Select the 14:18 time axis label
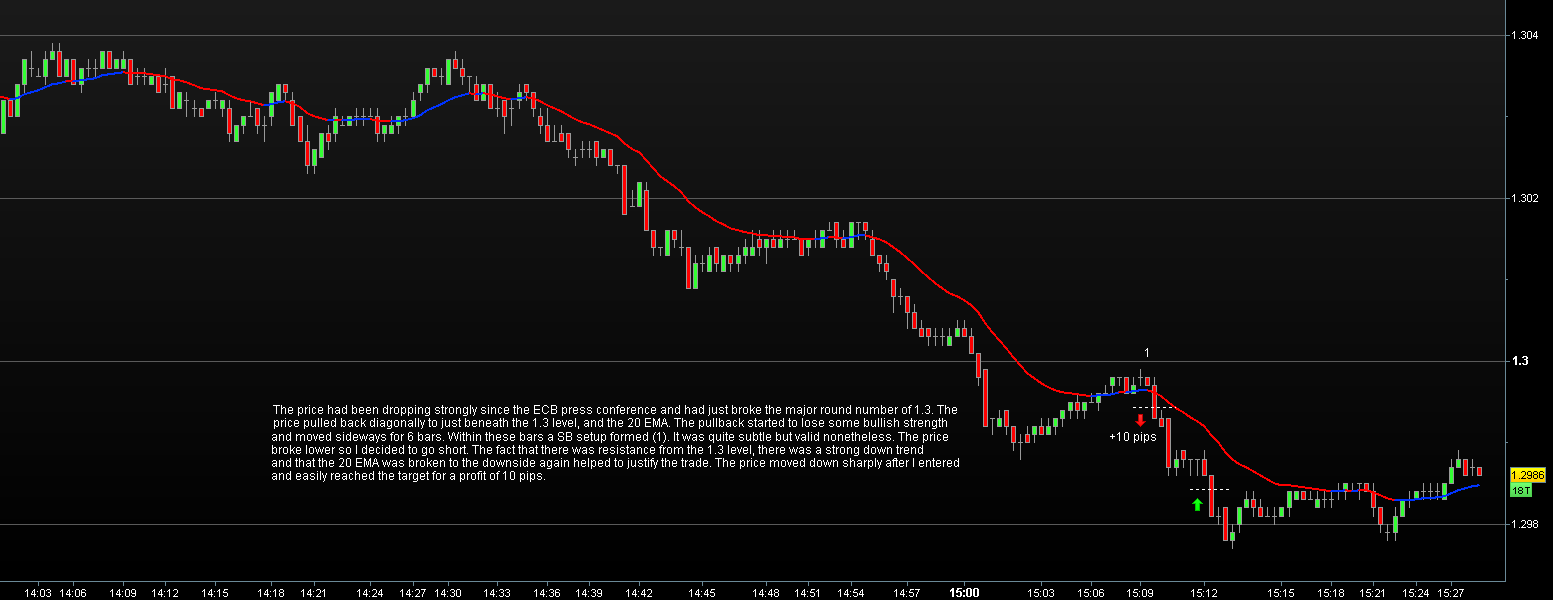Image resolution: width=1553 pixels, height=600 pixels. [271, 593]
